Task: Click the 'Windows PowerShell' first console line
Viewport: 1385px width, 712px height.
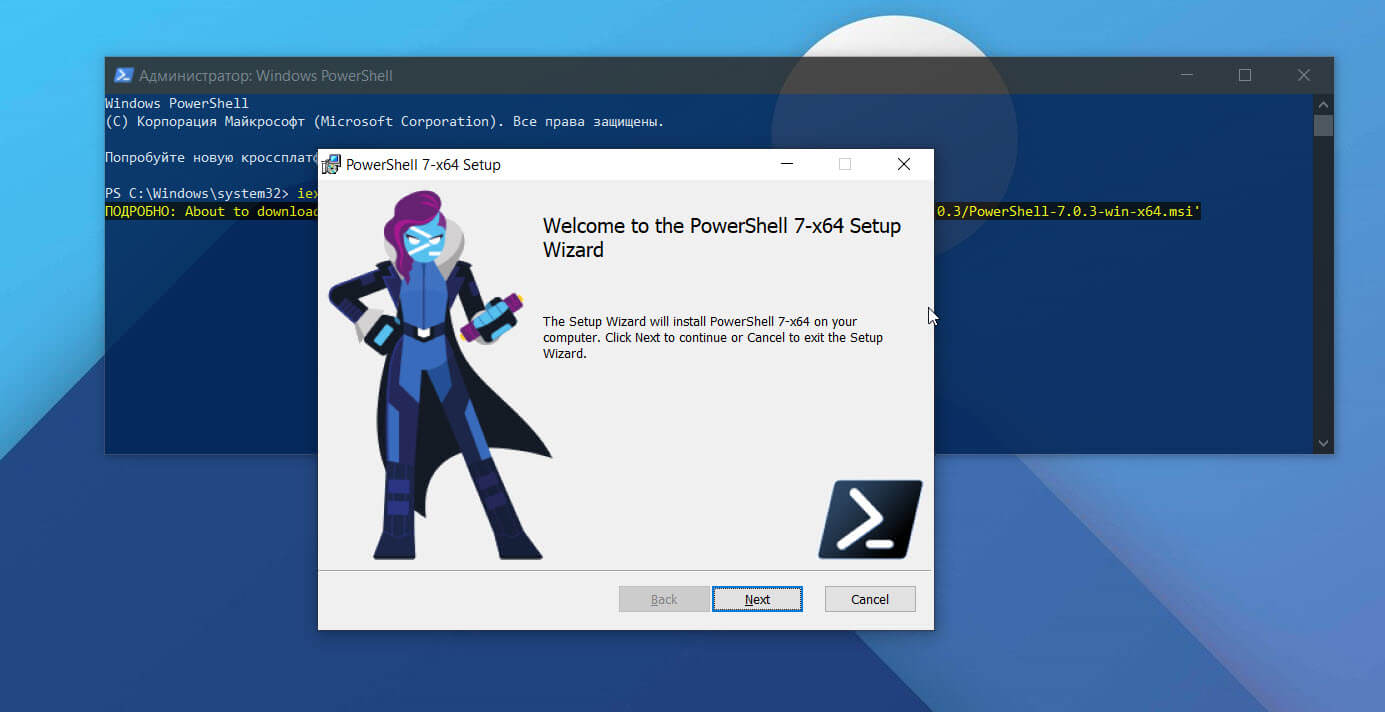Action: (177, 103)
